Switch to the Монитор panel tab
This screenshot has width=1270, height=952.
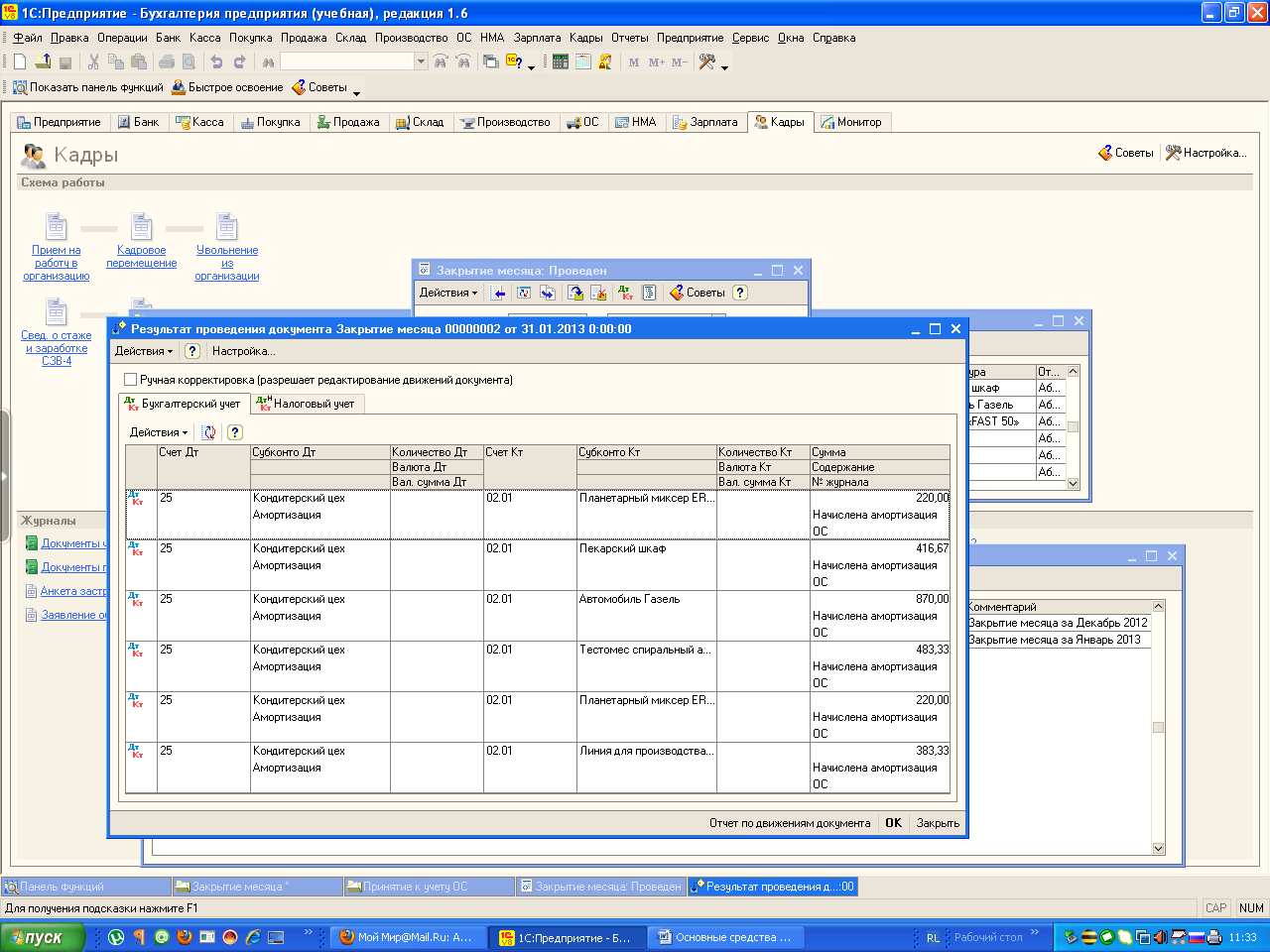click(851, 122)
